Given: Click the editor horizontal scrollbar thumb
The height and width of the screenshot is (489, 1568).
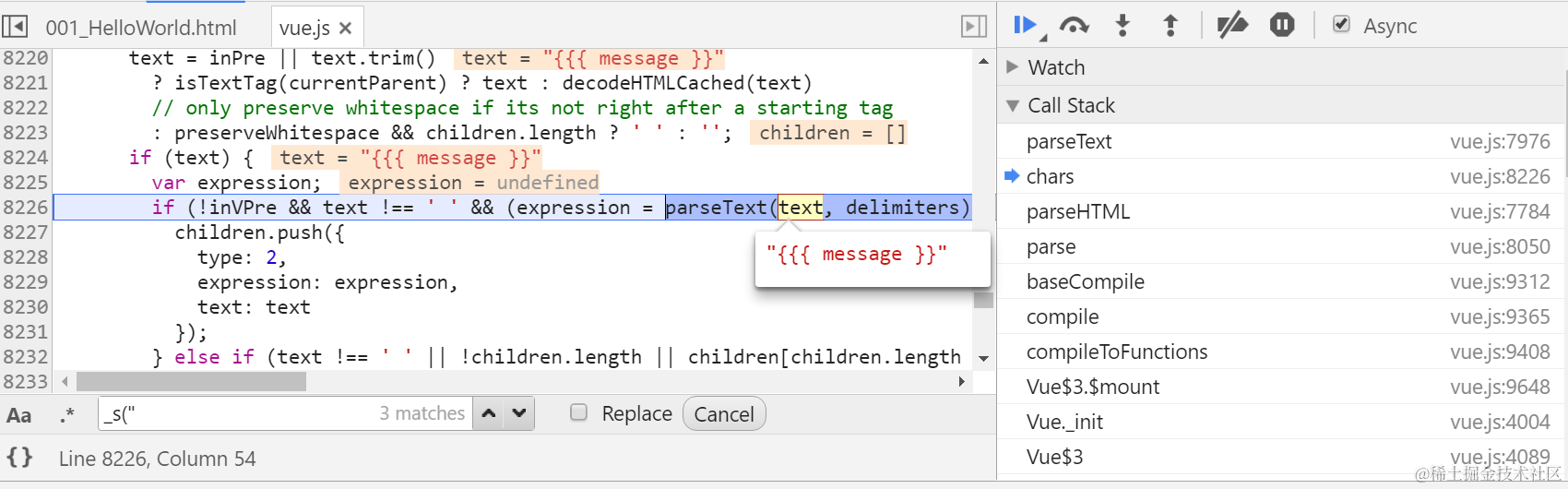Looking at the screenshot, I should (191, 382).
